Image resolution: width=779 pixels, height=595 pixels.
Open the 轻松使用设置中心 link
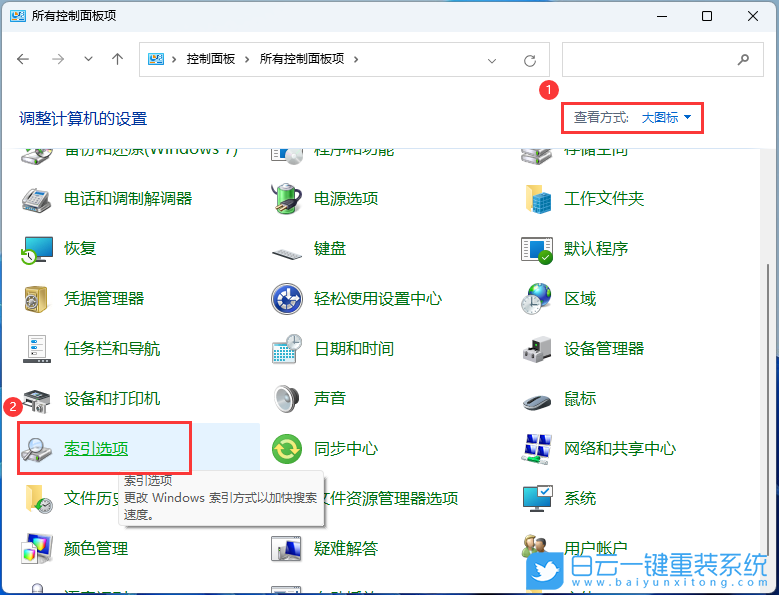pos(378,298)
